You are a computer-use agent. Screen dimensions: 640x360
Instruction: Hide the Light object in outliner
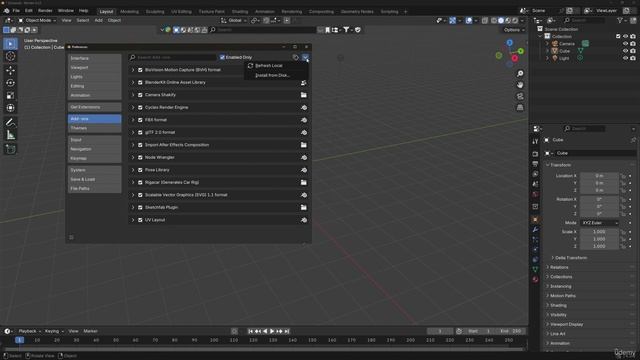tap(625, 58)
